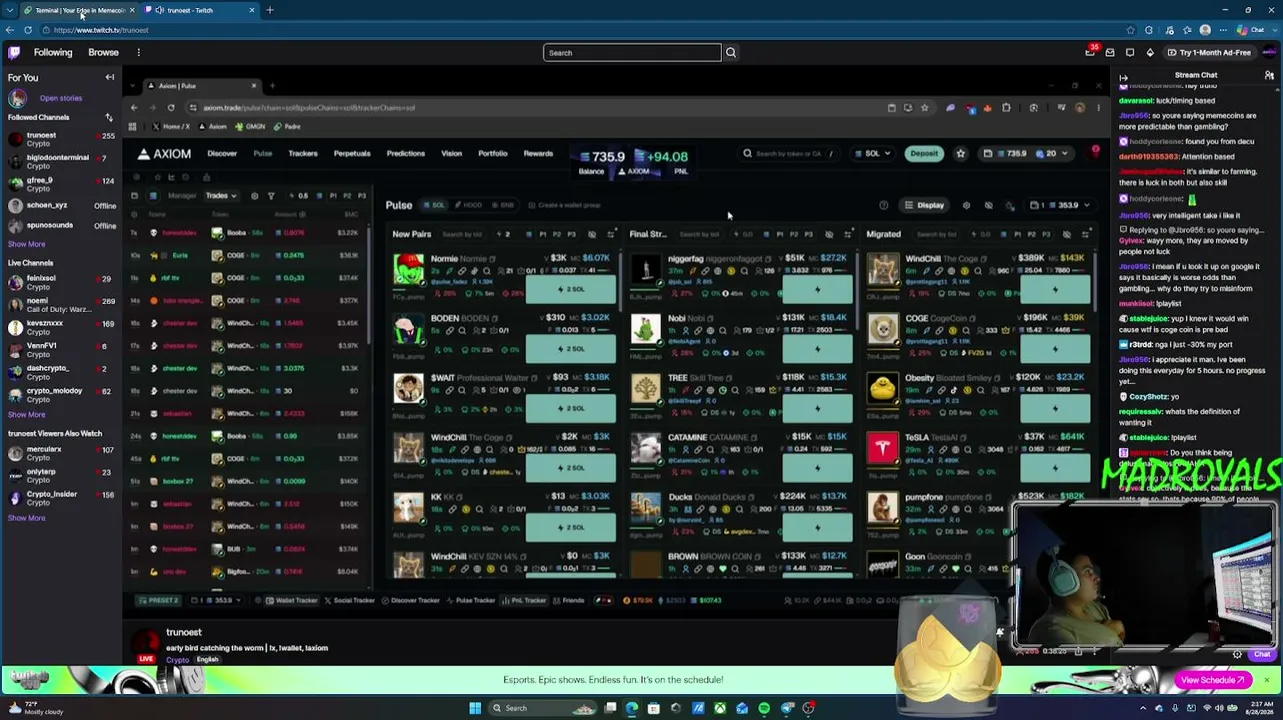Select Perpetuals in the streamed Axiom nav
1283x720 pixels.
[x=352, y=154]
